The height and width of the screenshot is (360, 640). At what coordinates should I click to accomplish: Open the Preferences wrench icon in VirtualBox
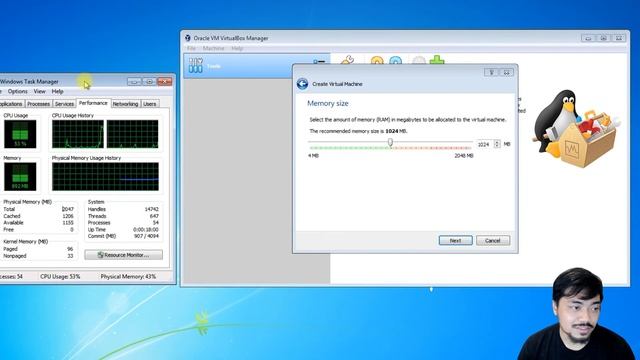(347, 60)
